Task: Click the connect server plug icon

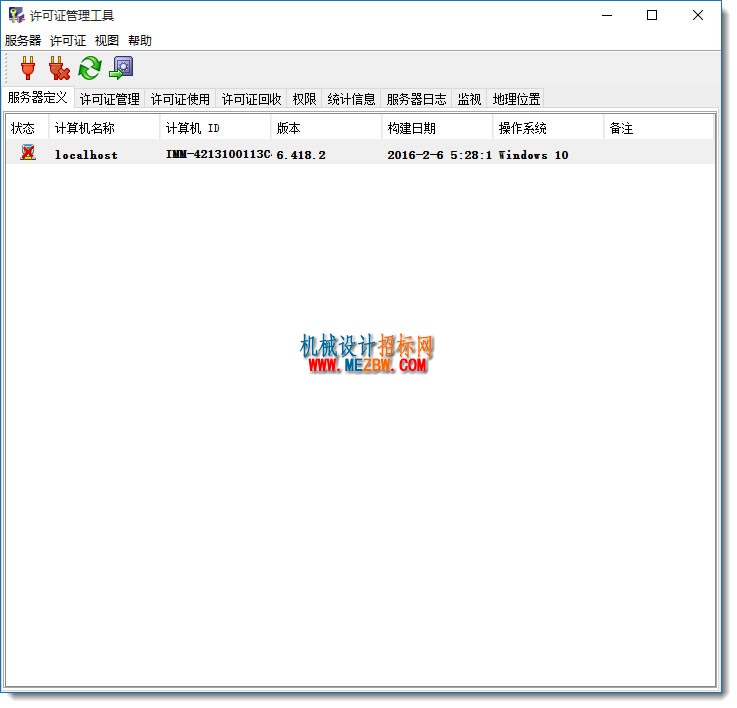Action: 28,68
